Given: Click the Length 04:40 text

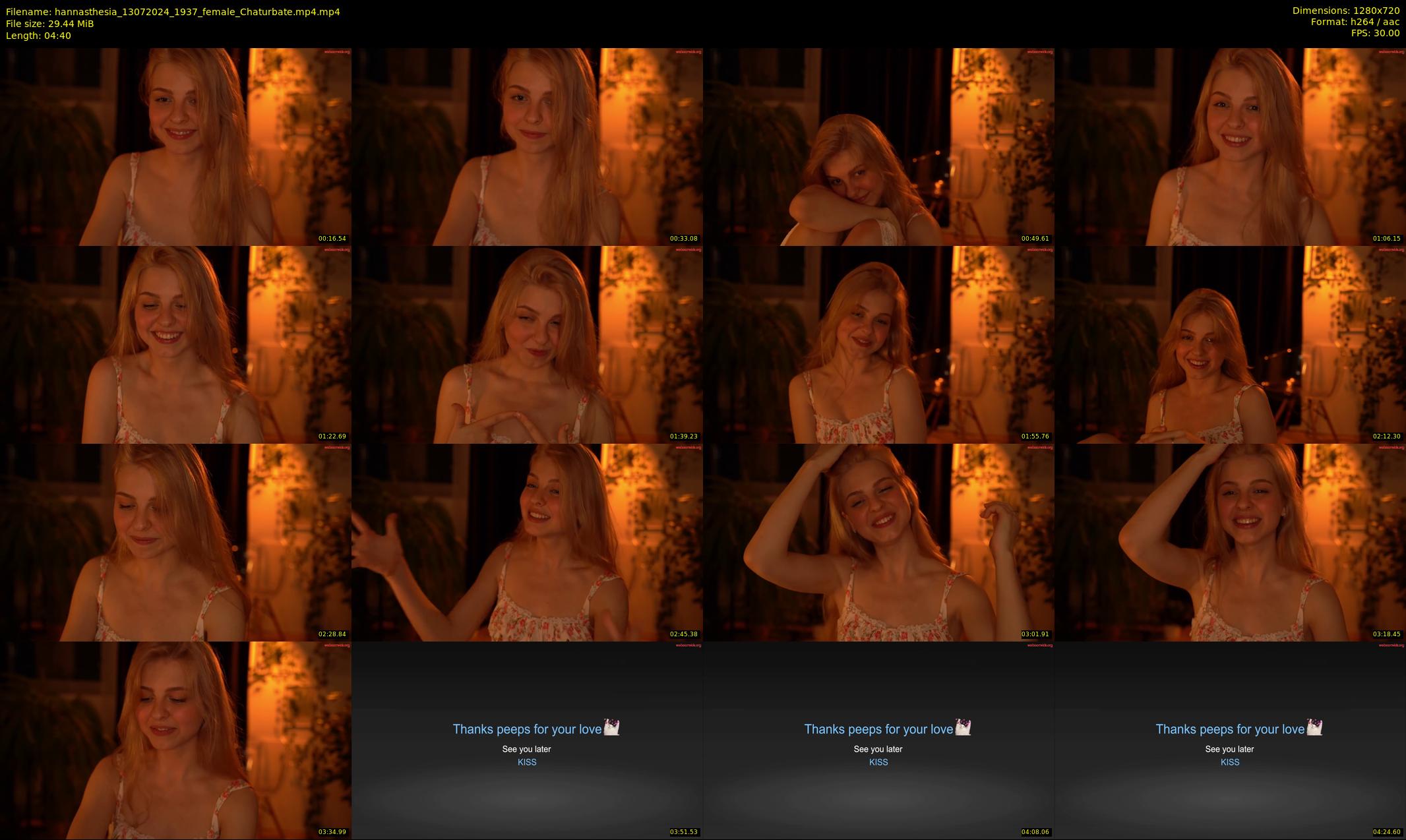Looking at the screenshot, I should [38, 36].
